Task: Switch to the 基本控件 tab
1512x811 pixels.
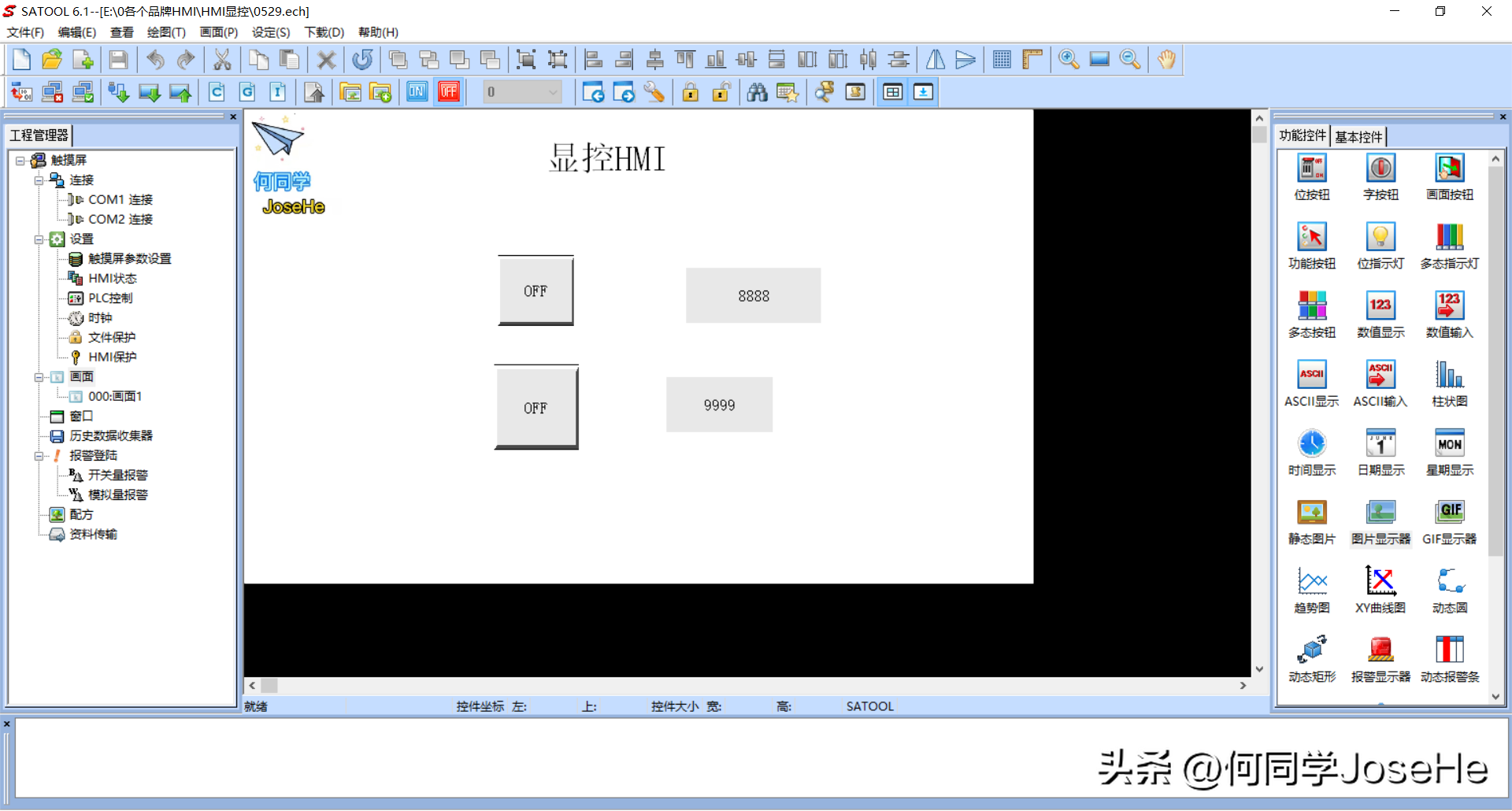Action: (x=1358, y=136)
